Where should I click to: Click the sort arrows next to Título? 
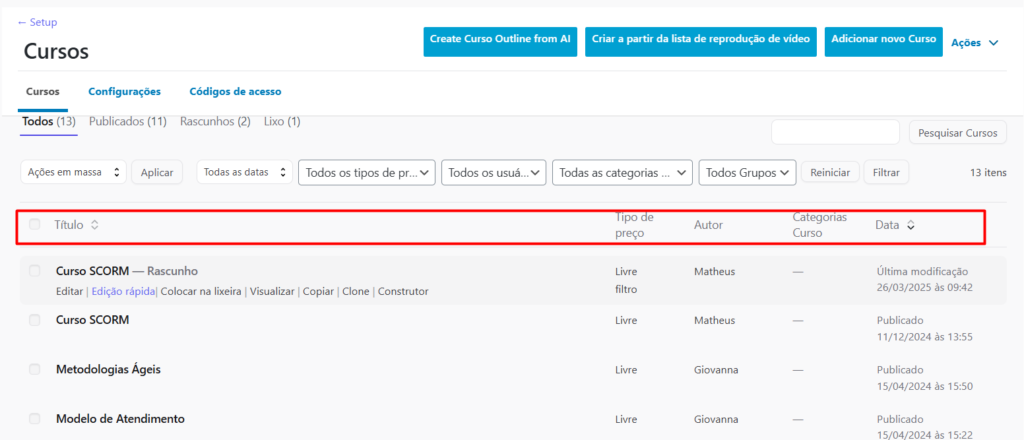pyautogui.click(x=94, y=225)
